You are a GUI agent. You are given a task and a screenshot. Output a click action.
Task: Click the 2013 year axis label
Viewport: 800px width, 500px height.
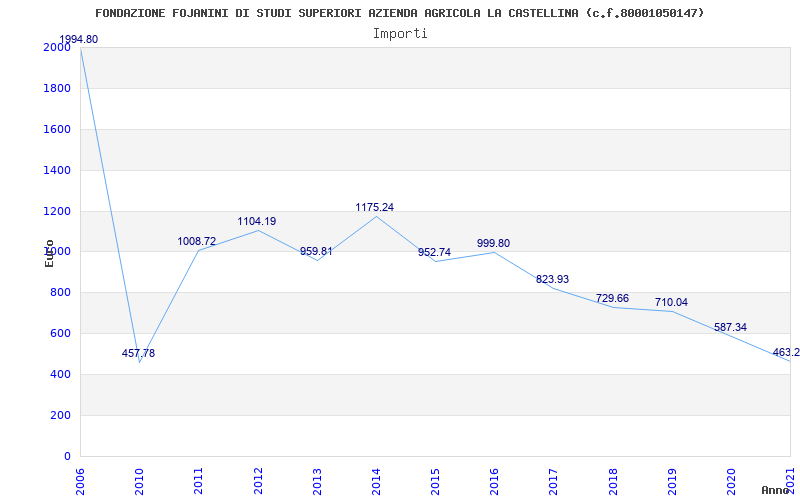coord(317,481)
